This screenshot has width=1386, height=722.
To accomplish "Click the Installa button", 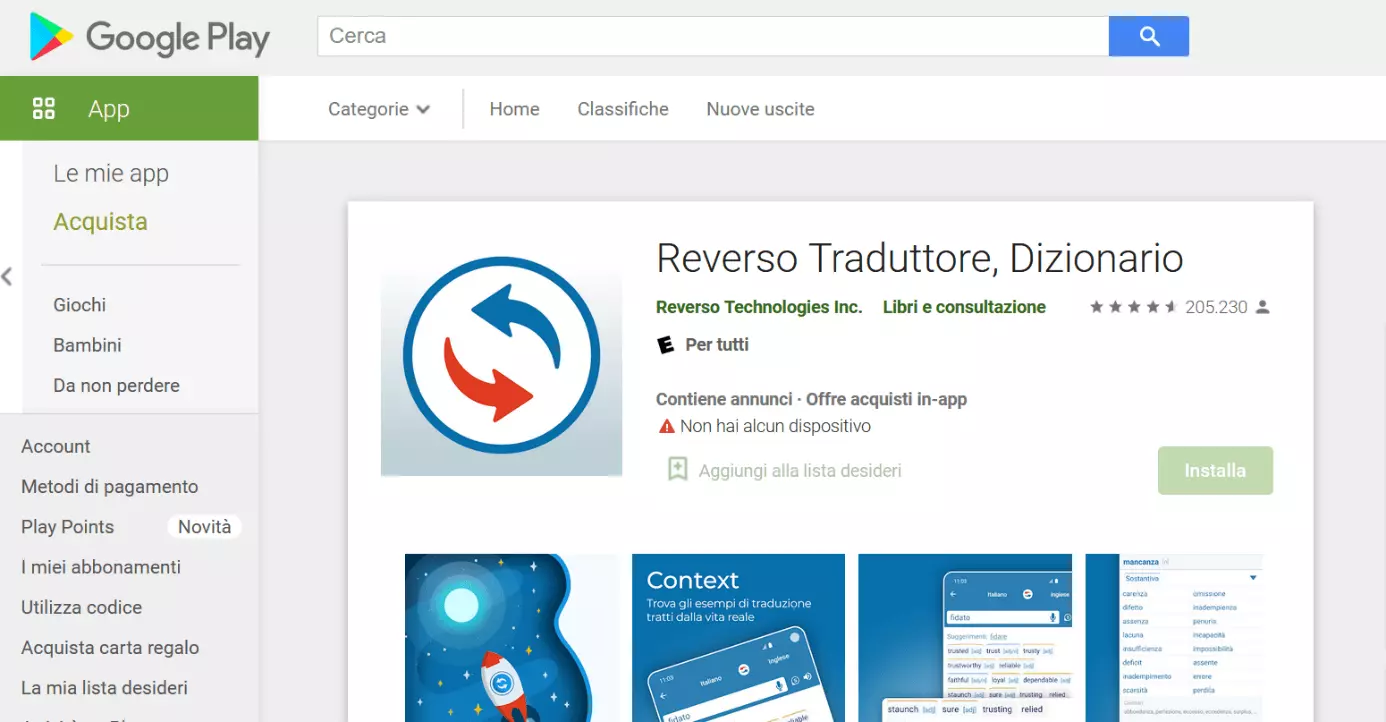I will [x=1215, y=470].
